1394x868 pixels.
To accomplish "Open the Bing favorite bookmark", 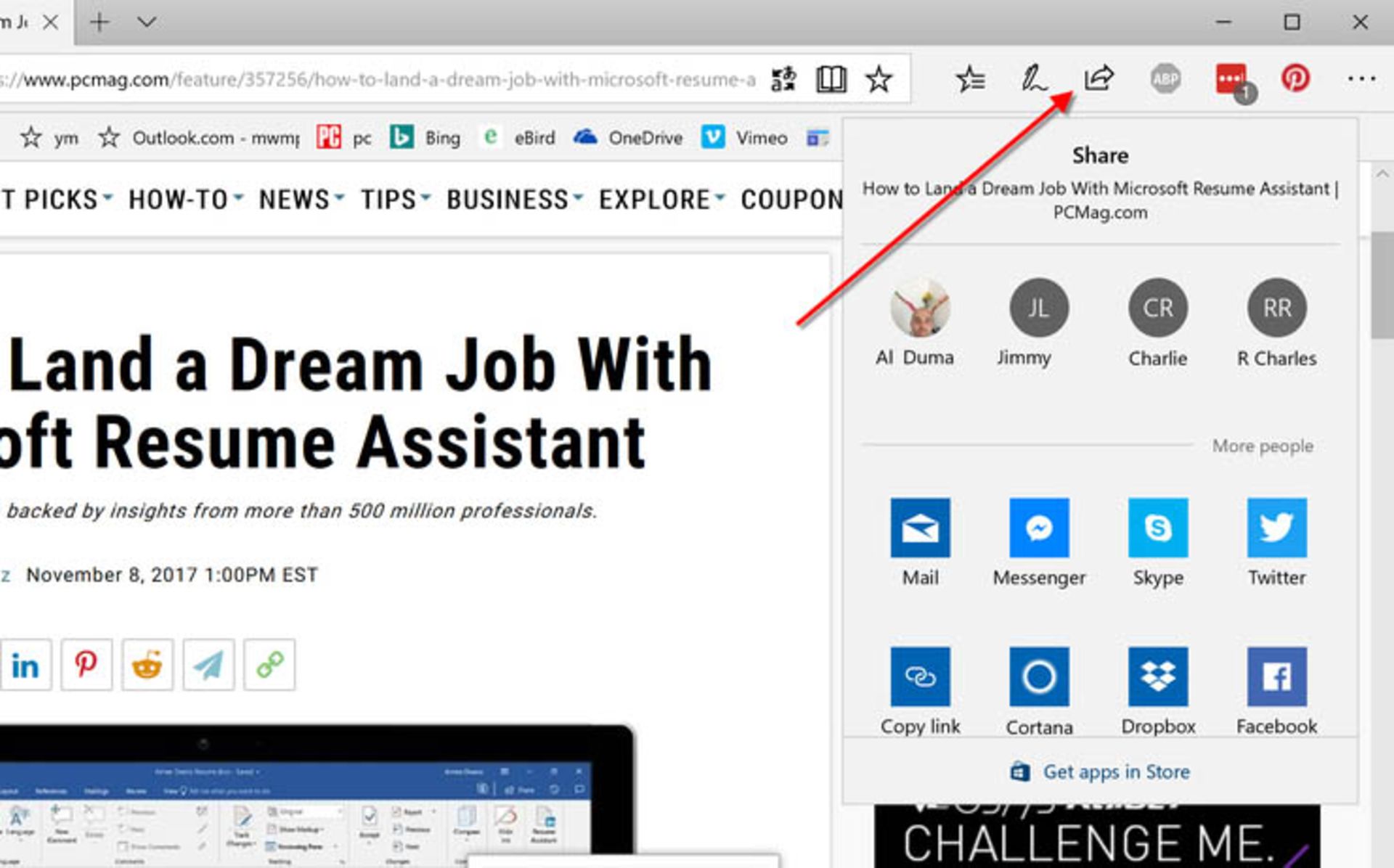I will pos(425,137).
